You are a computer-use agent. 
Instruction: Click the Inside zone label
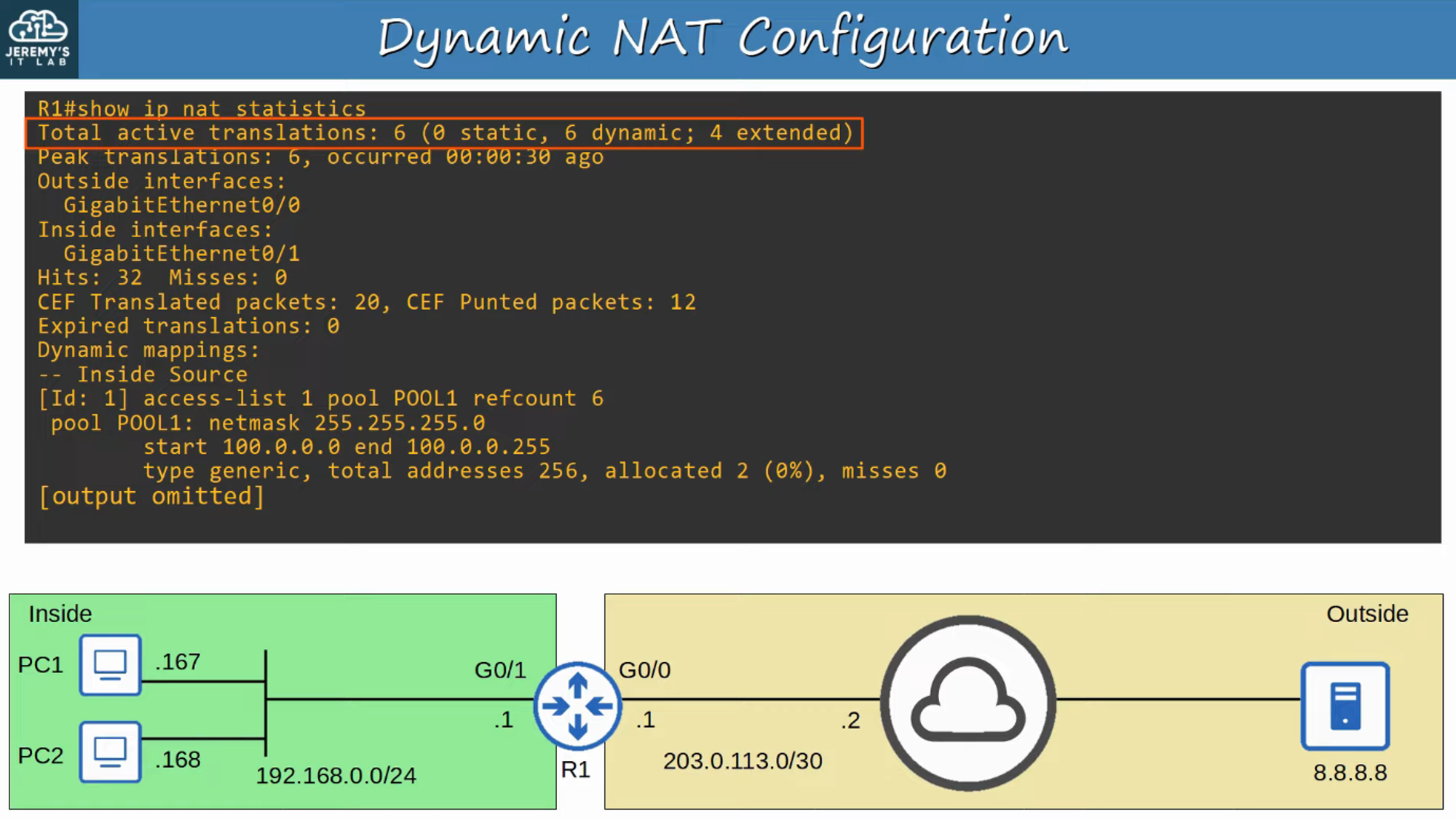(x=60, y=614)
